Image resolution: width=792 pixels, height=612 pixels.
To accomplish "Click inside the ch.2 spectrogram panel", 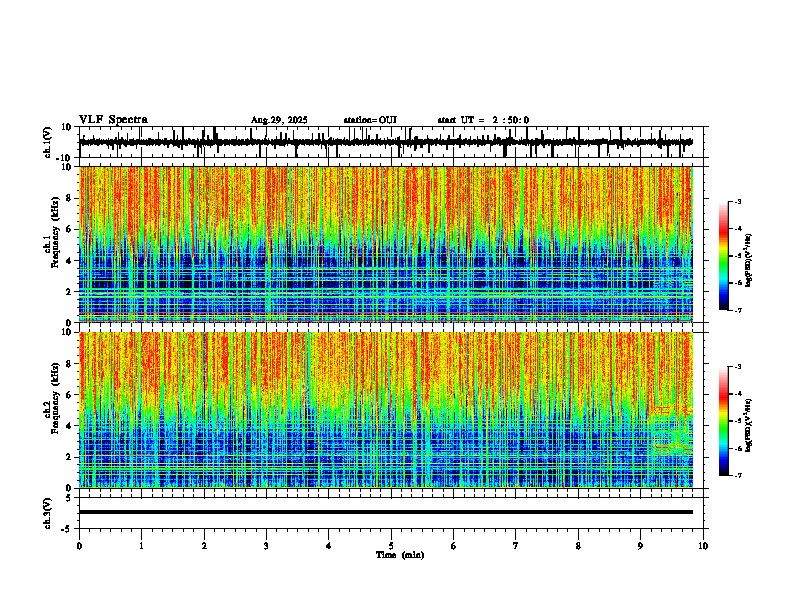I will coord(385,410).
